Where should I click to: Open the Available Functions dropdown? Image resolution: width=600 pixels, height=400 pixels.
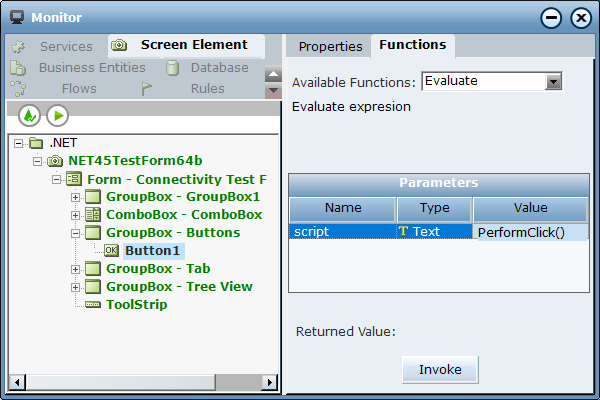coord(553,82)
